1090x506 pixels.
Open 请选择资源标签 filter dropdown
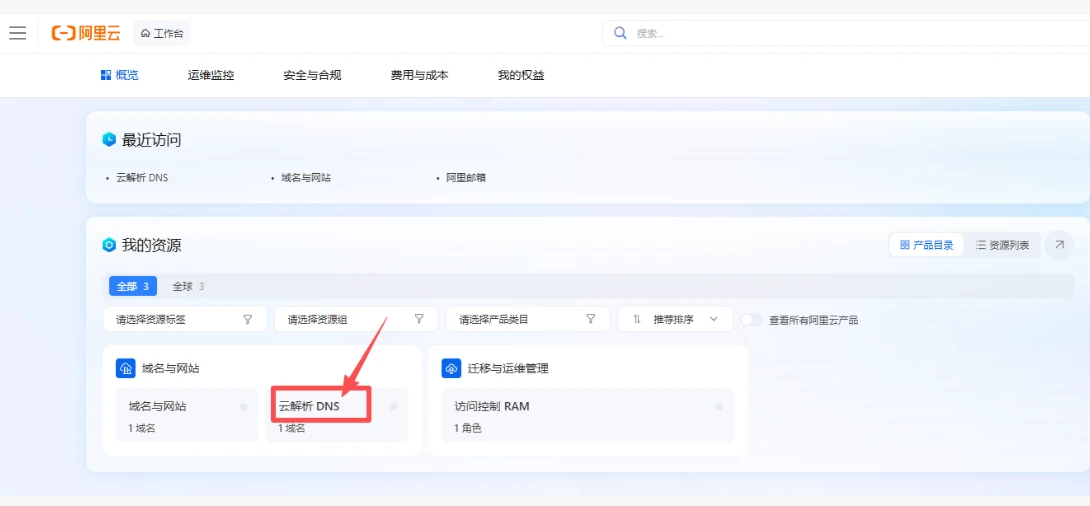point(185,320)
